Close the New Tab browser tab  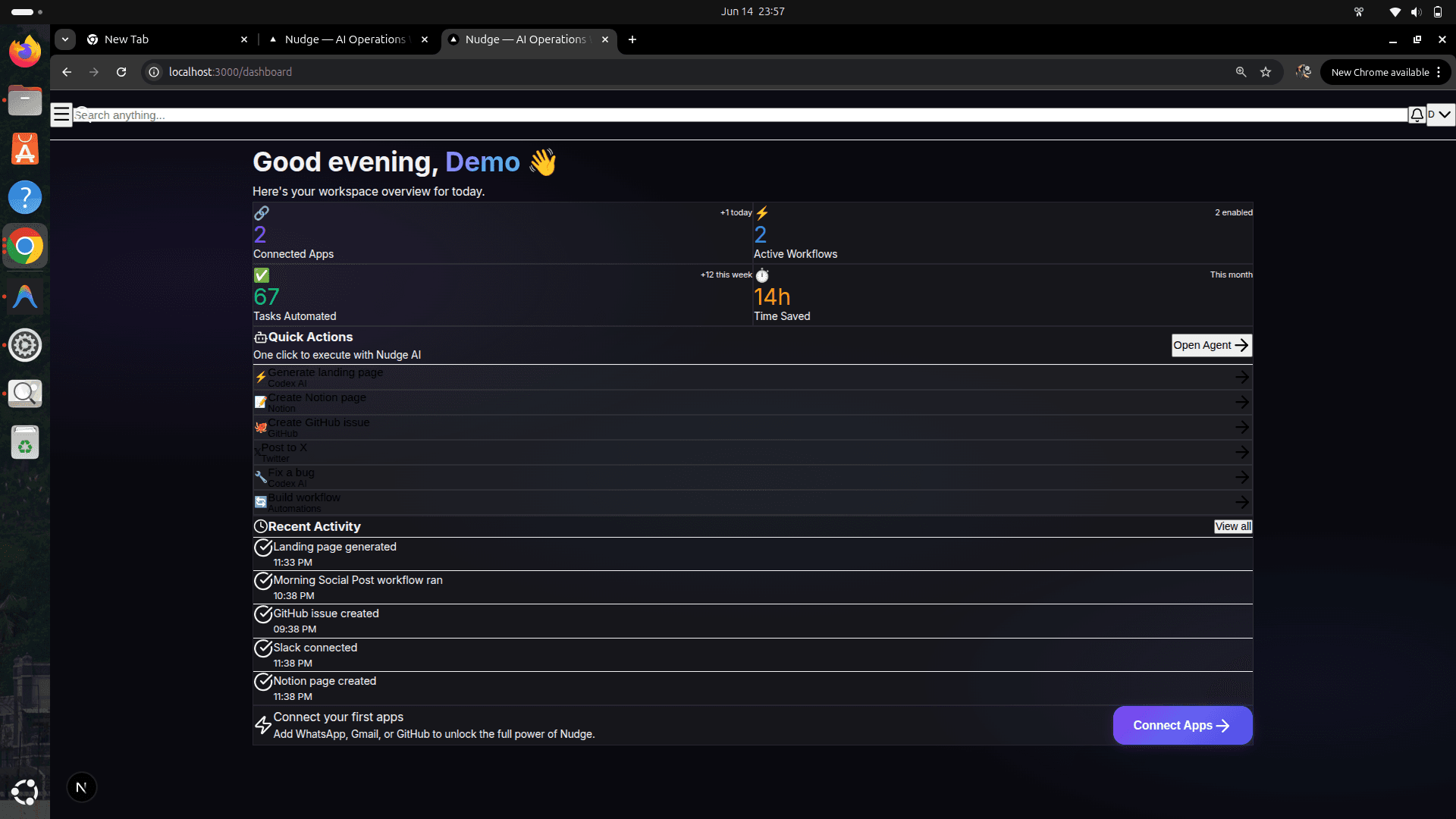244,39
